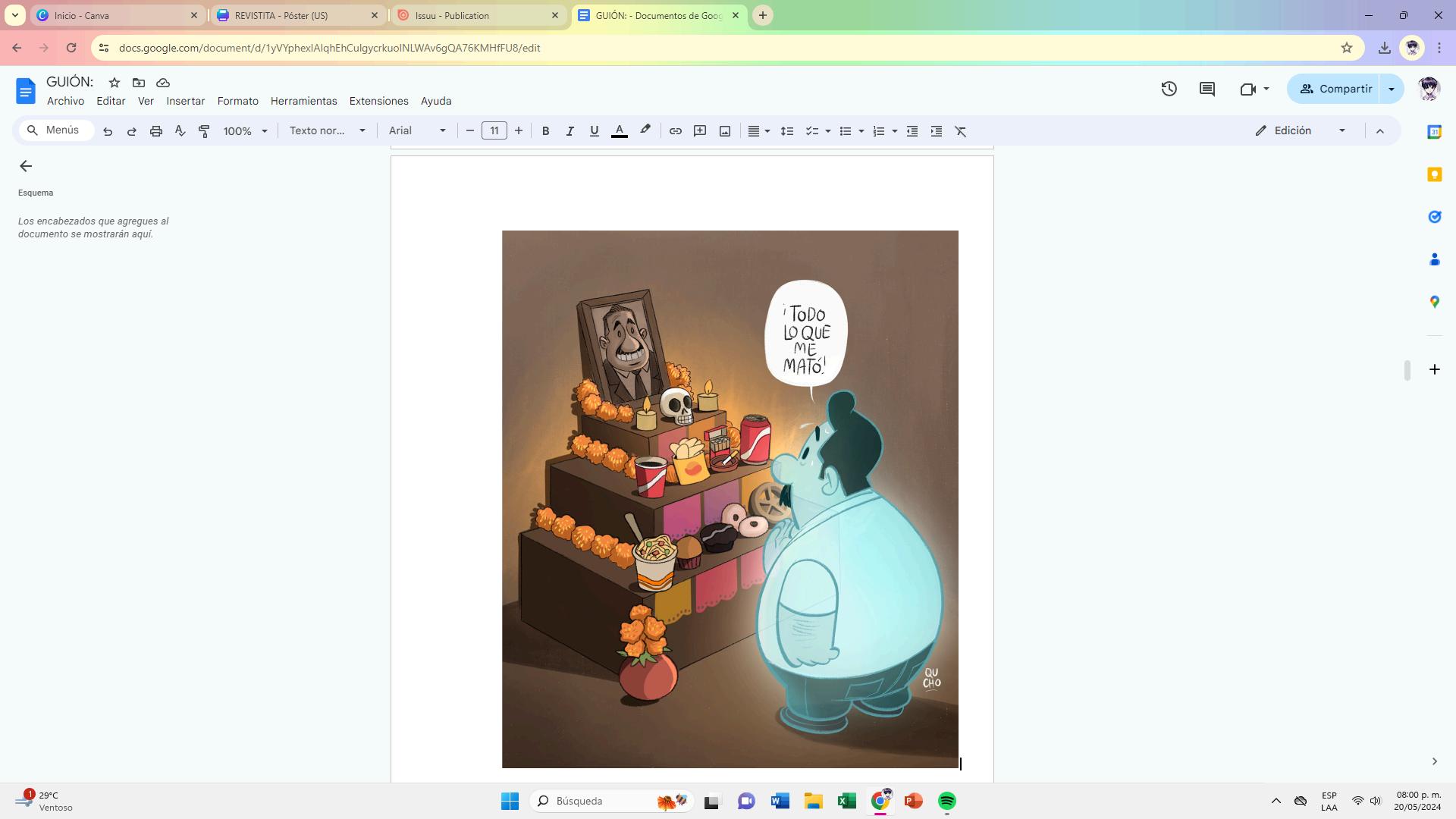Close the Esquema outline with back arrow

(26, 166)
